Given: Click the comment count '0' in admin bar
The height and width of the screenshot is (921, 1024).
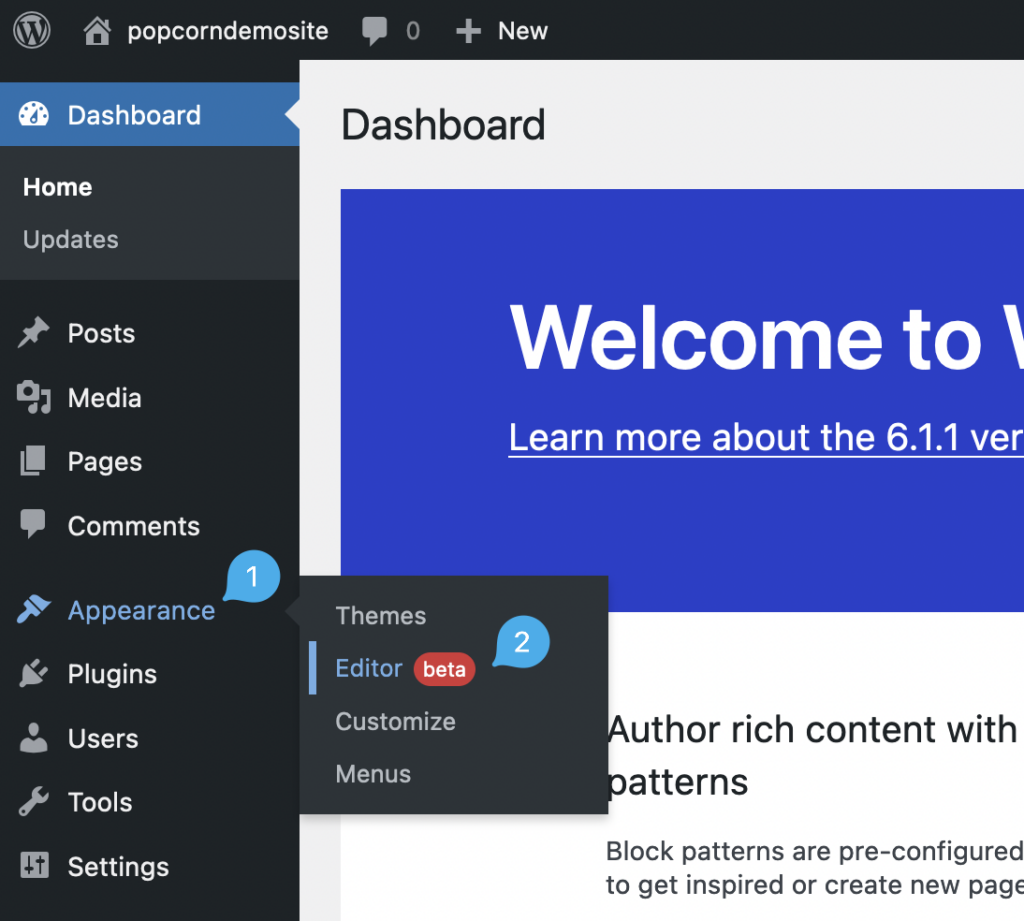Looking at the screenshot, I should pyautogui.click(x=413, y=31).
